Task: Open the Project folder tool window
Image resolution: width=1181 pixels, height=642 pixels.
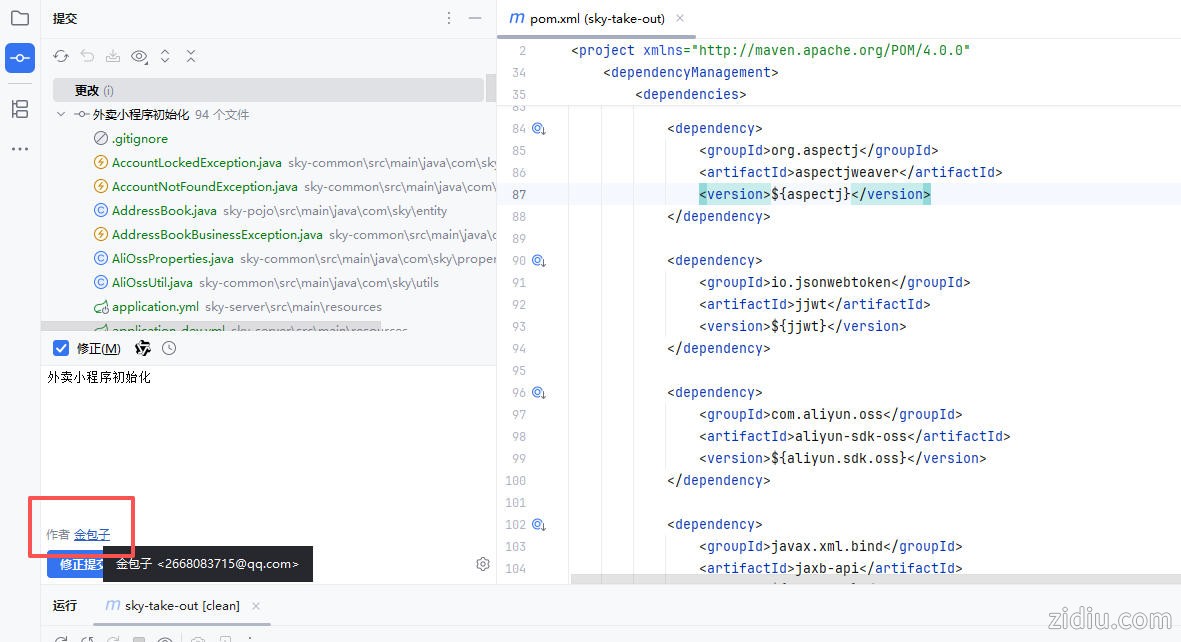Action: coord(20,18)
